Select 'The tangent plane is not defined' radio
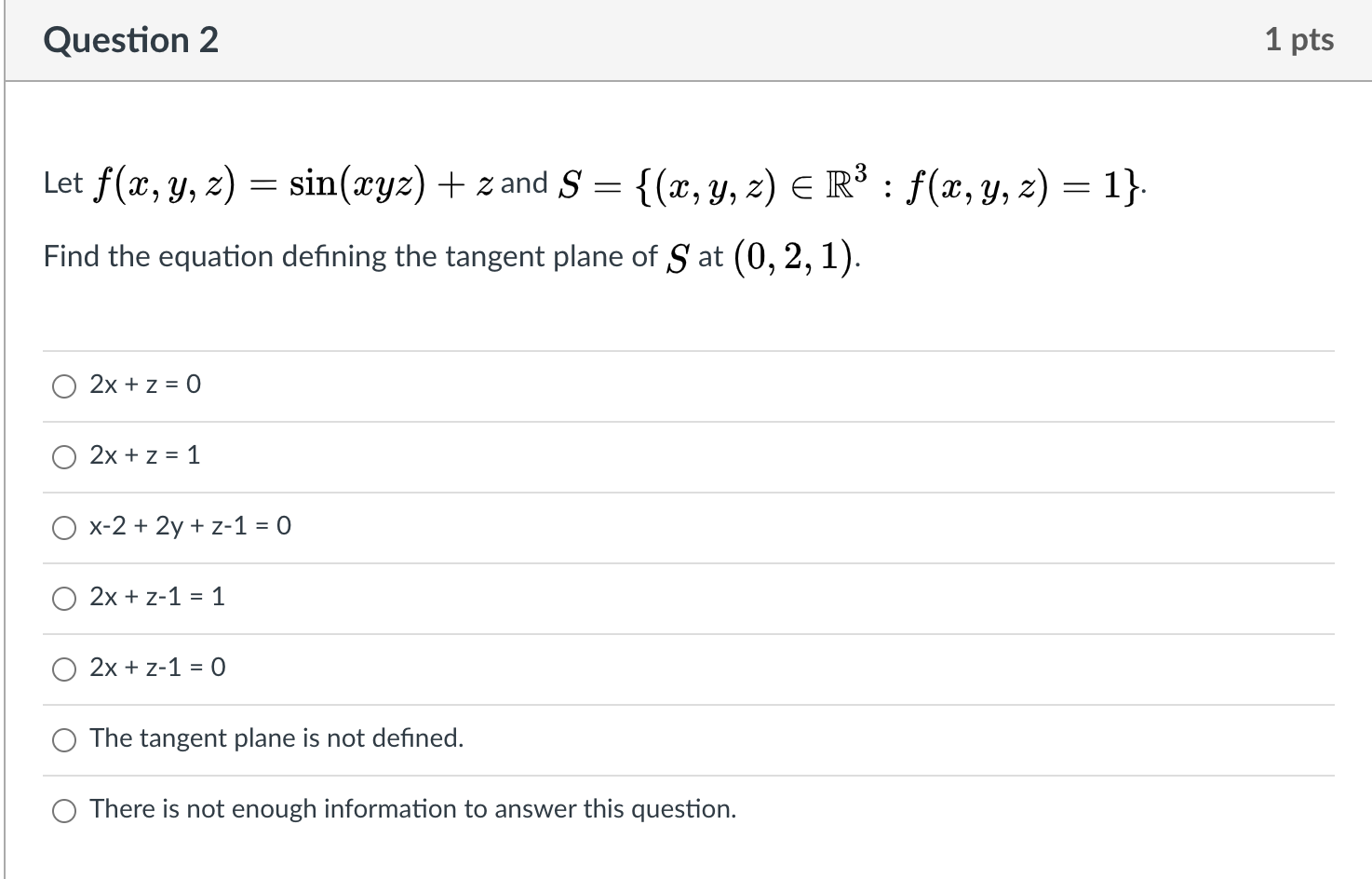The height and width of the screenshot is (879, 1372). coord(64,740)
